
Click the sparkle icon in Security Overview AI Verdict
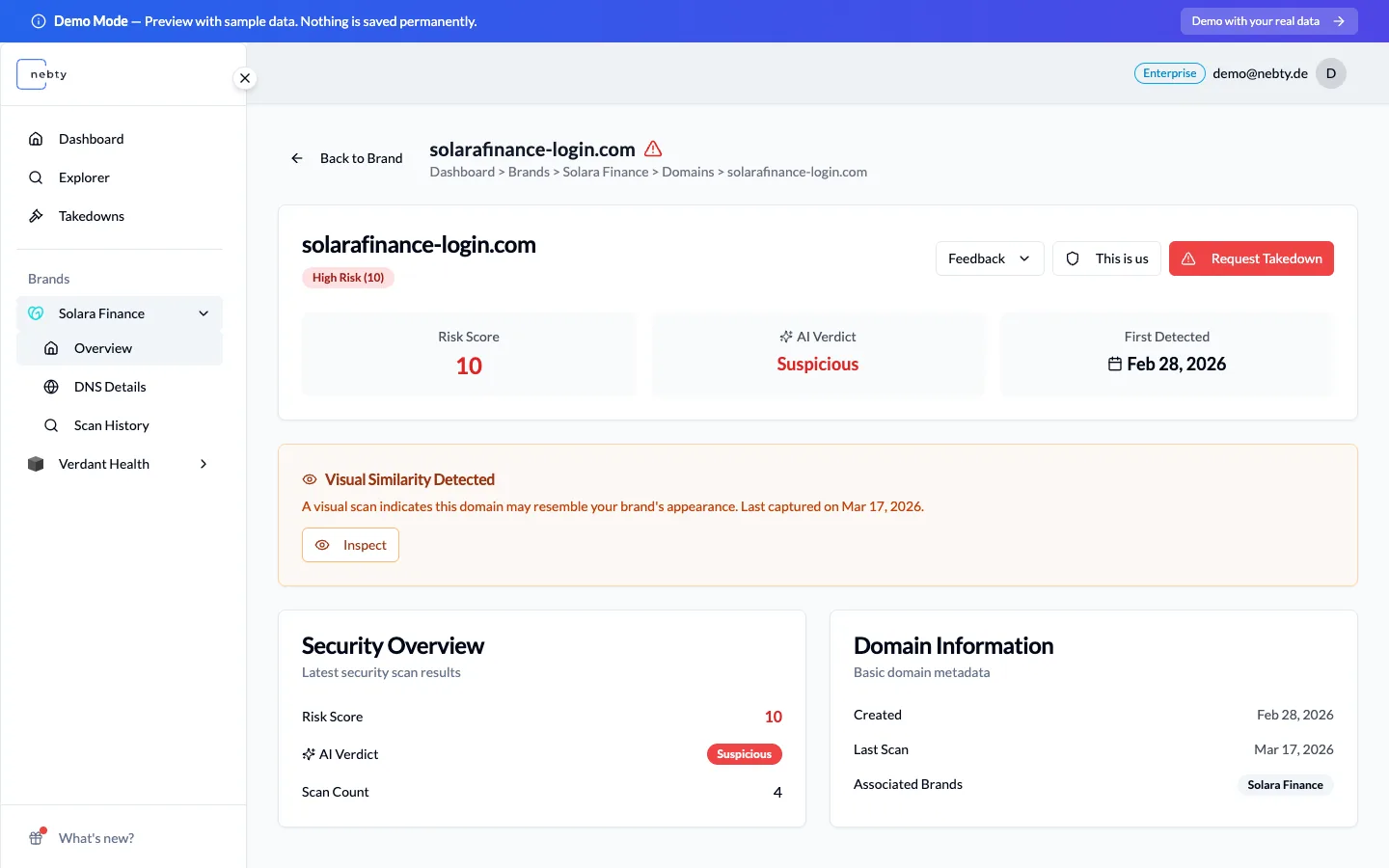click(309, 754)
